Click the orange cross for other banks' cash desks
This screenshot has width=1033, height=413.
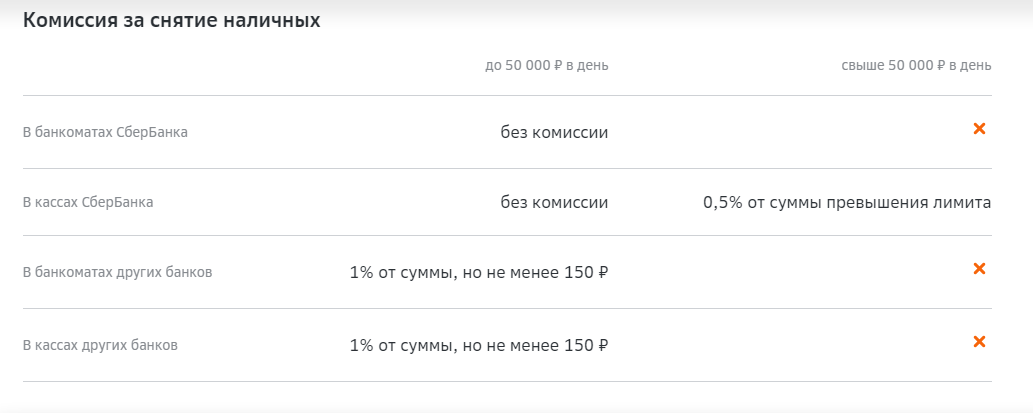pos(980,342)
